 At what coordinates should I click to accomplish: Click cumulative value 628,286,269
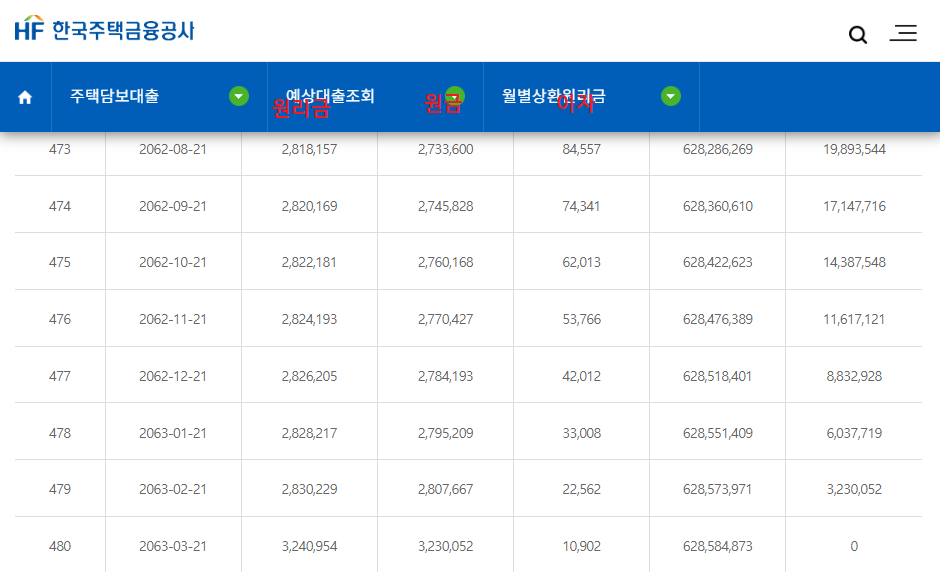point(718,149)
